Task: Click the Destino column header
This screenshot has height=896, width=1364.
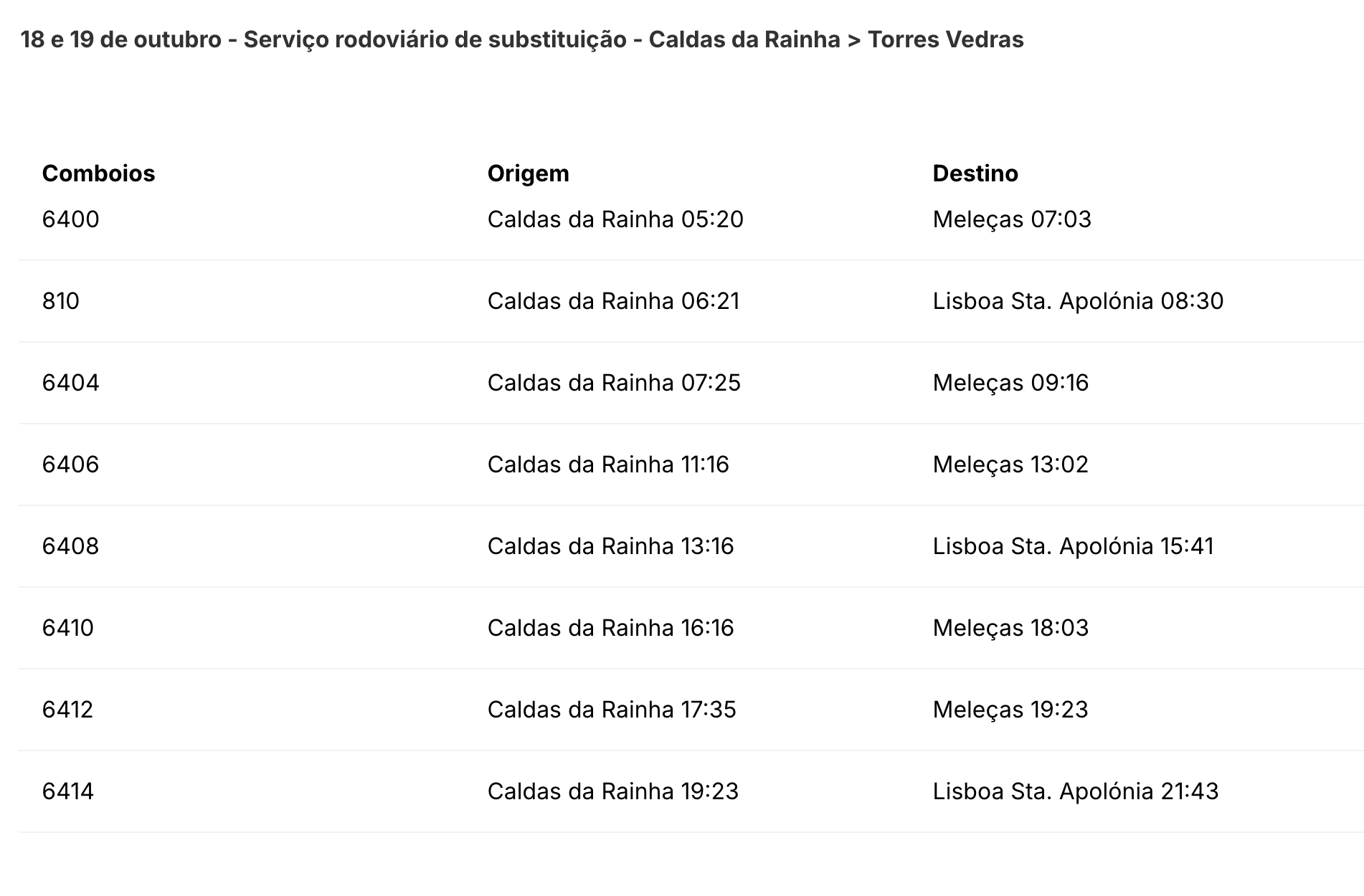Action: coord(975,173)
